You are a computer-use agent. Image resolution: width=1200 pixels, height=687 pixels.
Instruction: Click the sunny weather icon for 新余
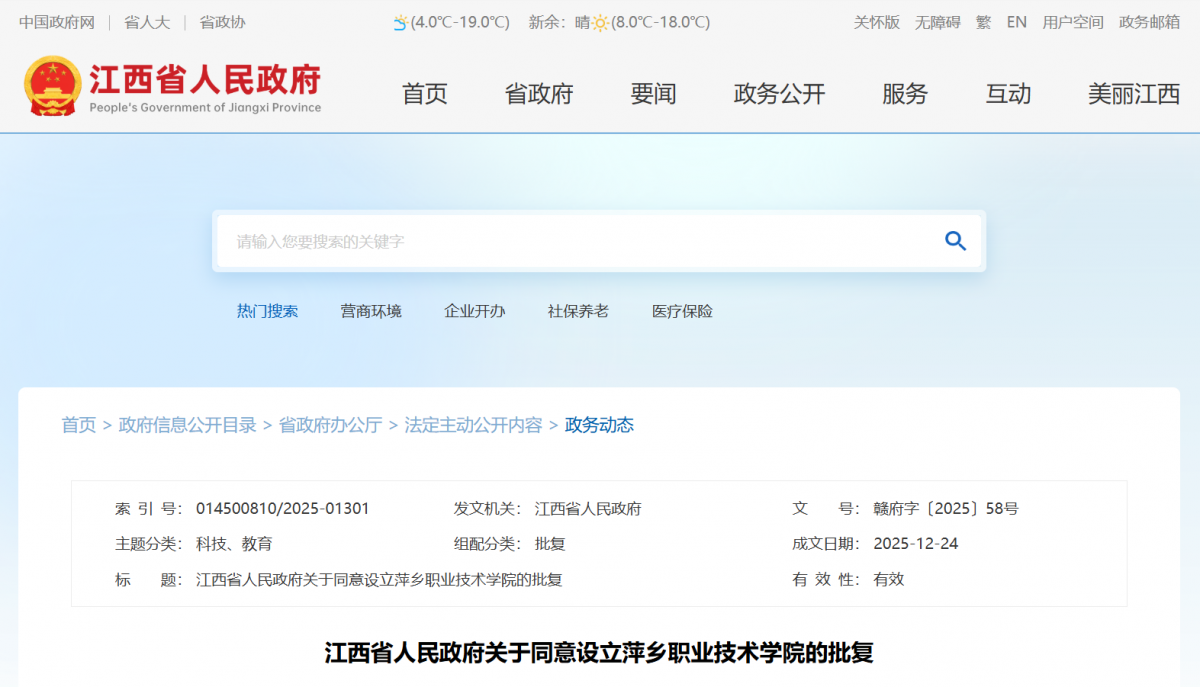click(600, 23)
